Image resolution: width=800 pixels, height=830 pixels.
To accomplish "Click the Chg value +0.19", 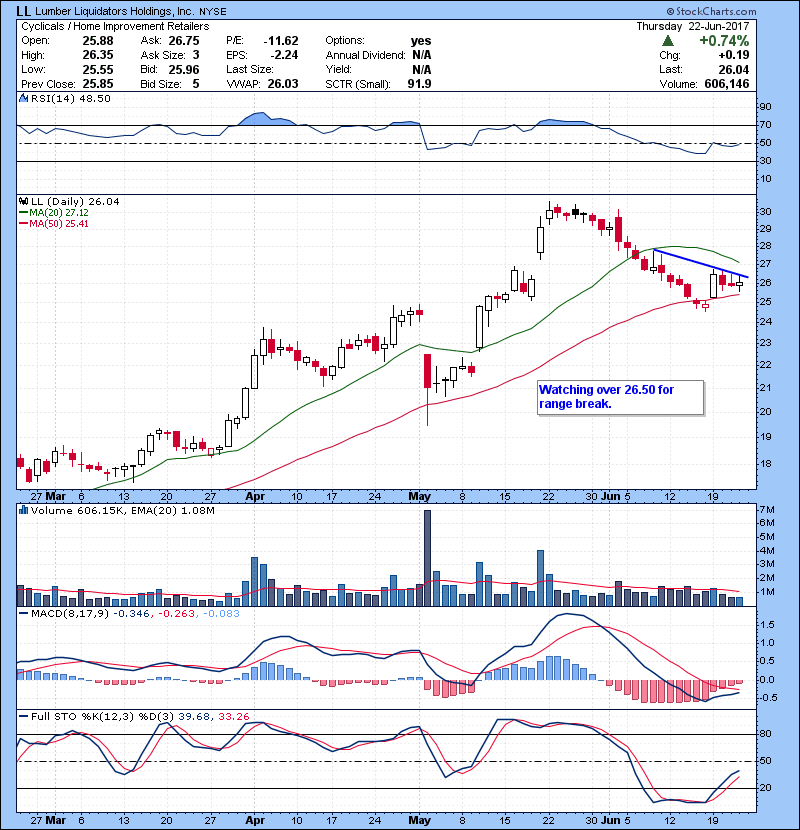I will click(x=734, y=55).
